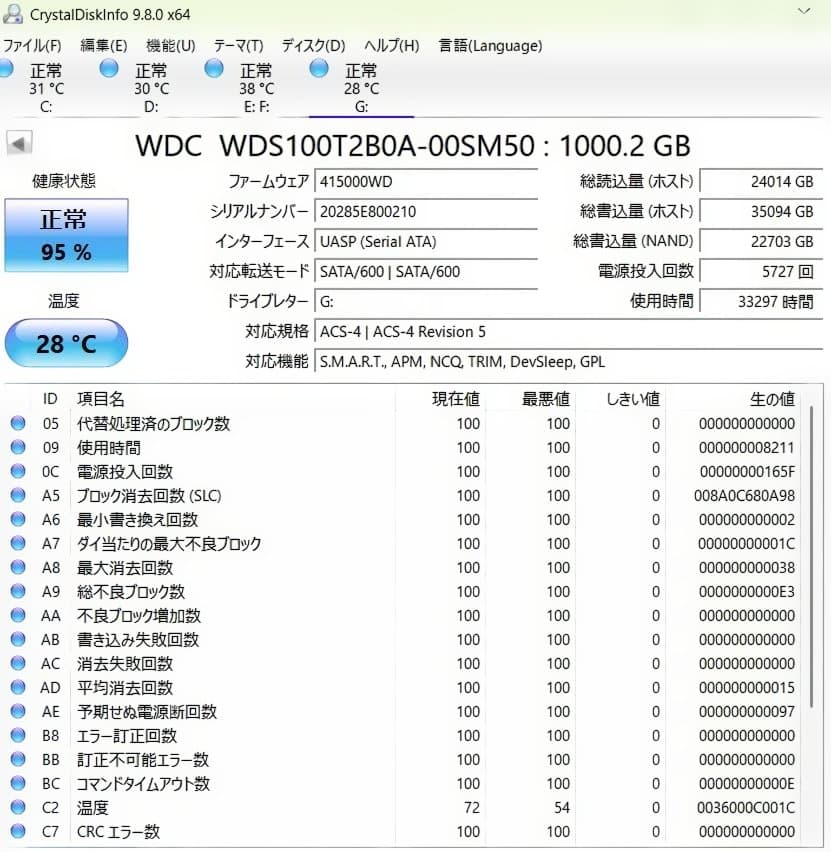Open the テーマ(T) menu
831x852 pixels.
238,46
